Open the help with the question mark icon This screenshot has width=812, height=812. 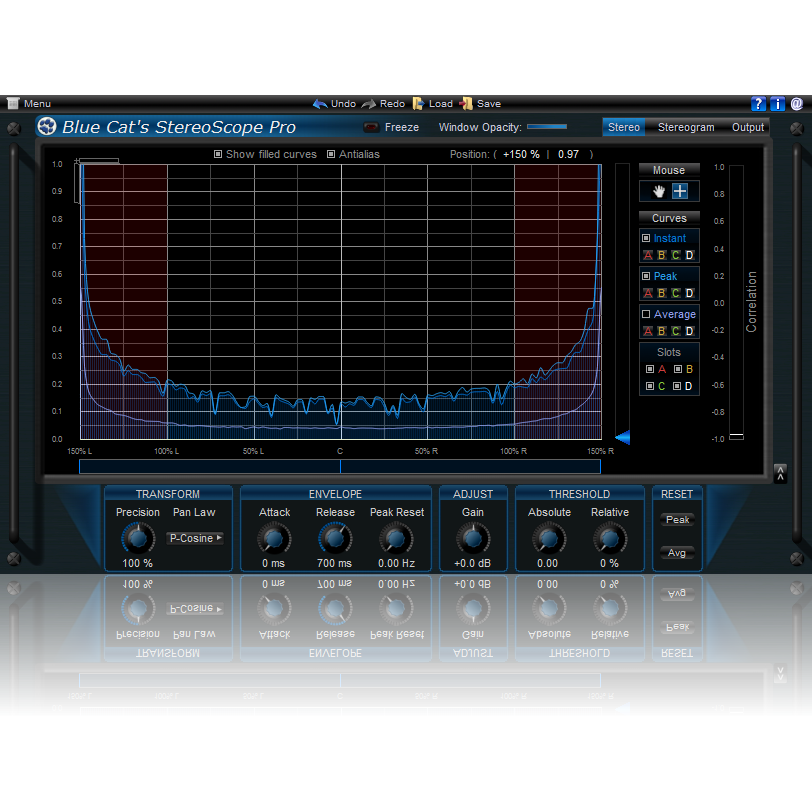pos(758,103)
